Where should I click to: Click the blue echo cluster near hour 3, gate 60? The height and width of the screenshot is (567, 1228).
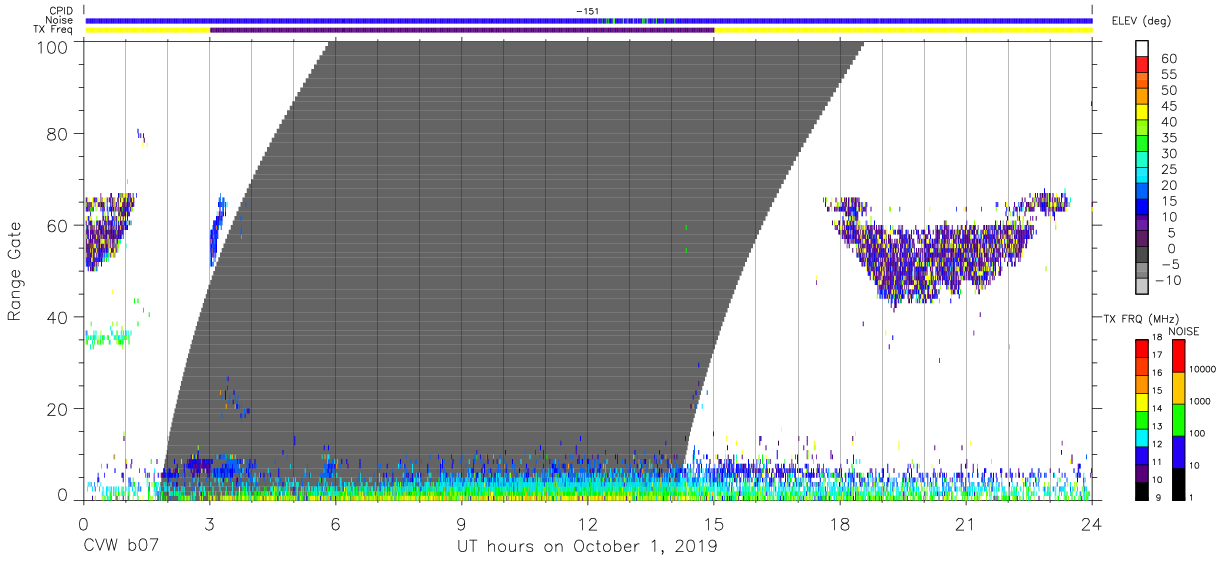click(x=217, y=230)
